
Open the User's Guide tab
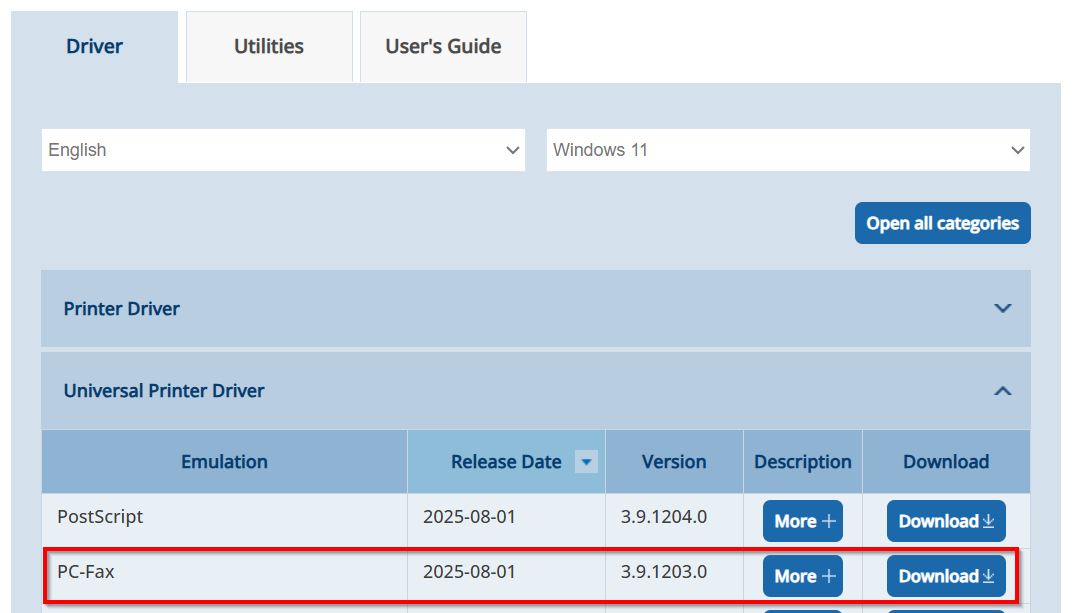click(x=443, y=47)
